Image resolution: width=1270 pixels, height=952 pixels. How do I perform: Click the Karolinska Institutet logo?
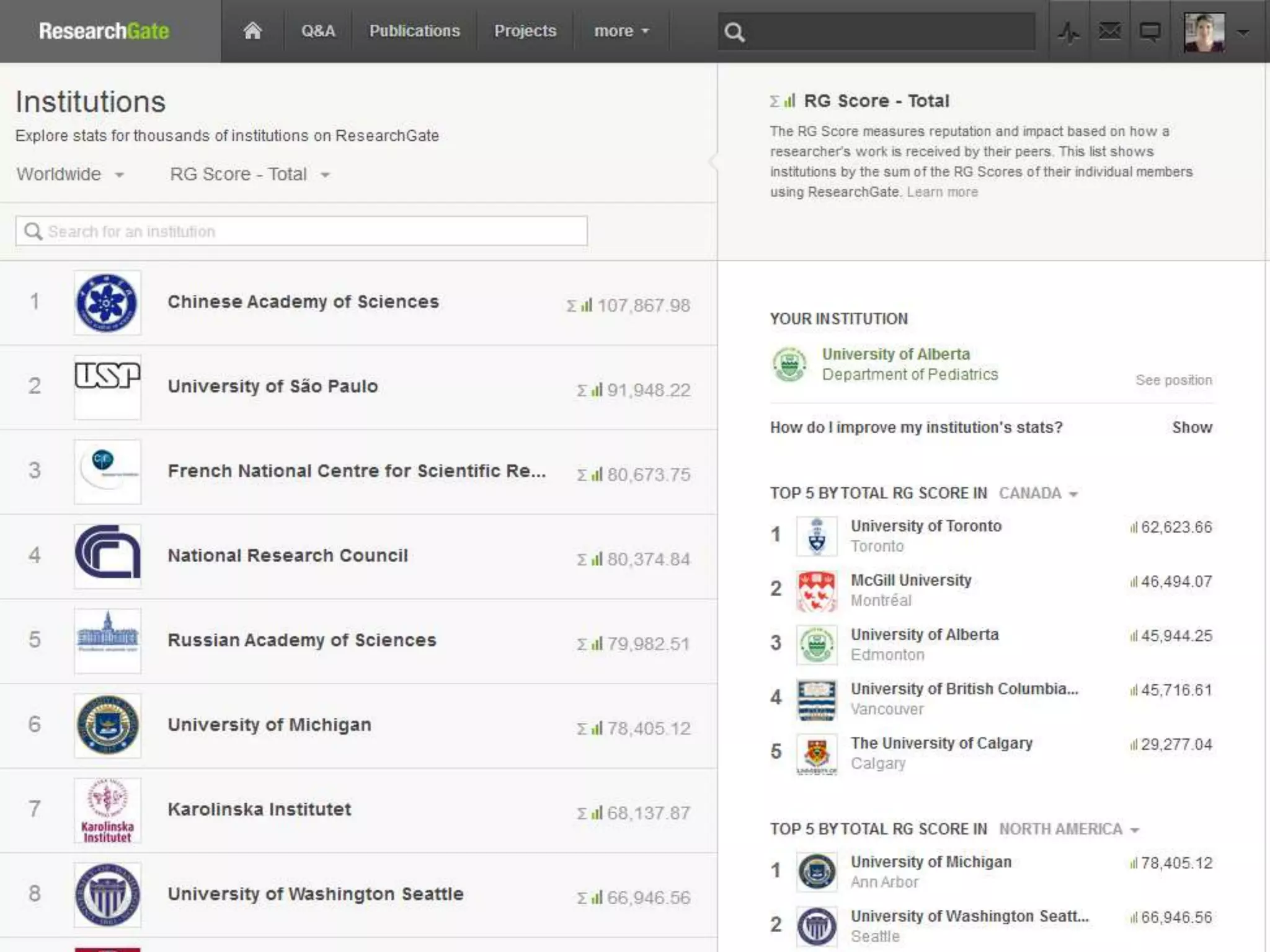(x=107, y=811)
